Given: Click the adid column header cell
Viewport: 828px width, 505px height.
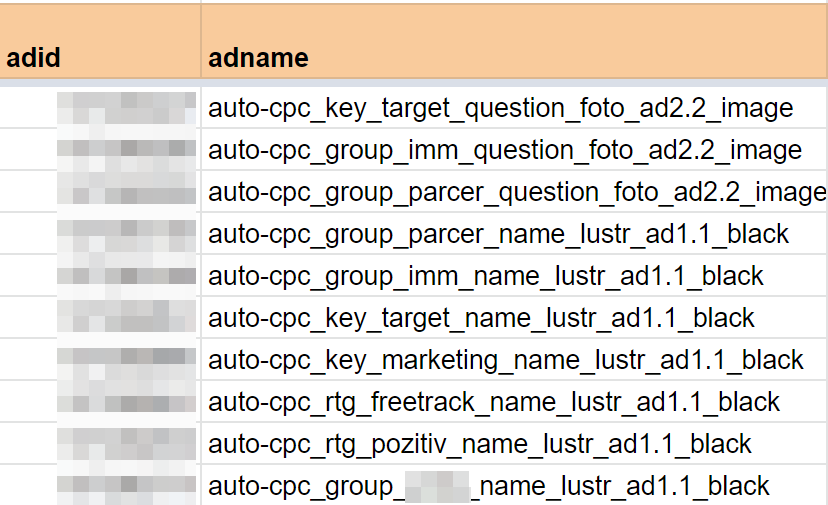Looking at the screenshot, I should coord(100,58).
